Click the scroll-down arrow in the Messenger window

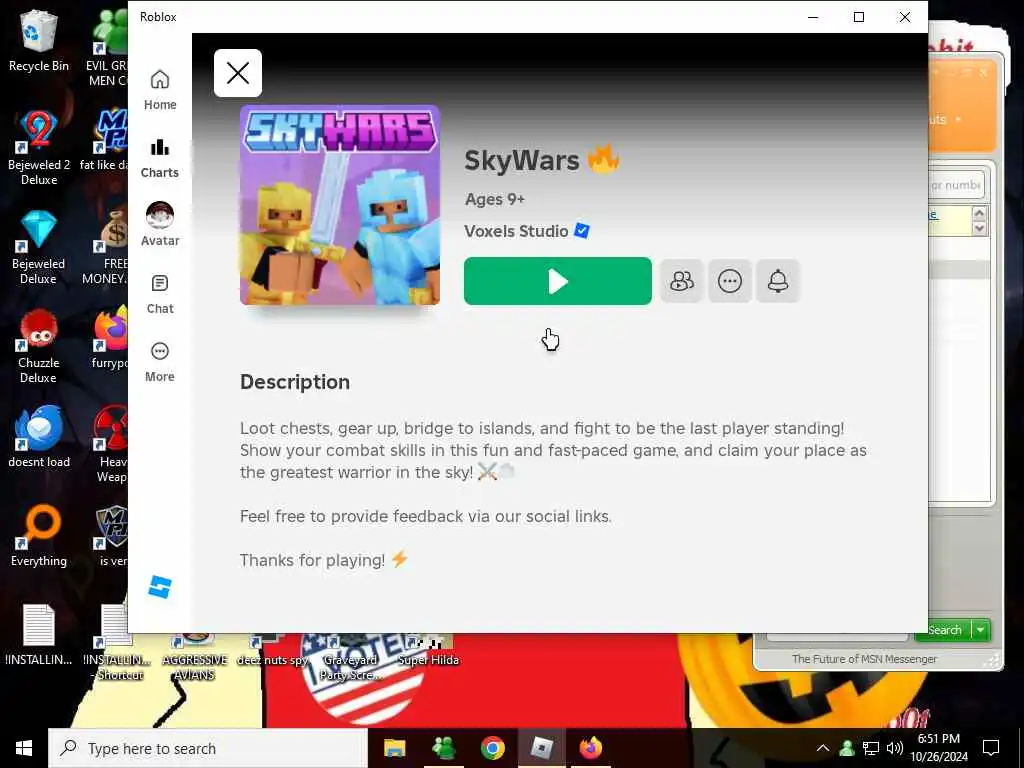coord(978,228)
